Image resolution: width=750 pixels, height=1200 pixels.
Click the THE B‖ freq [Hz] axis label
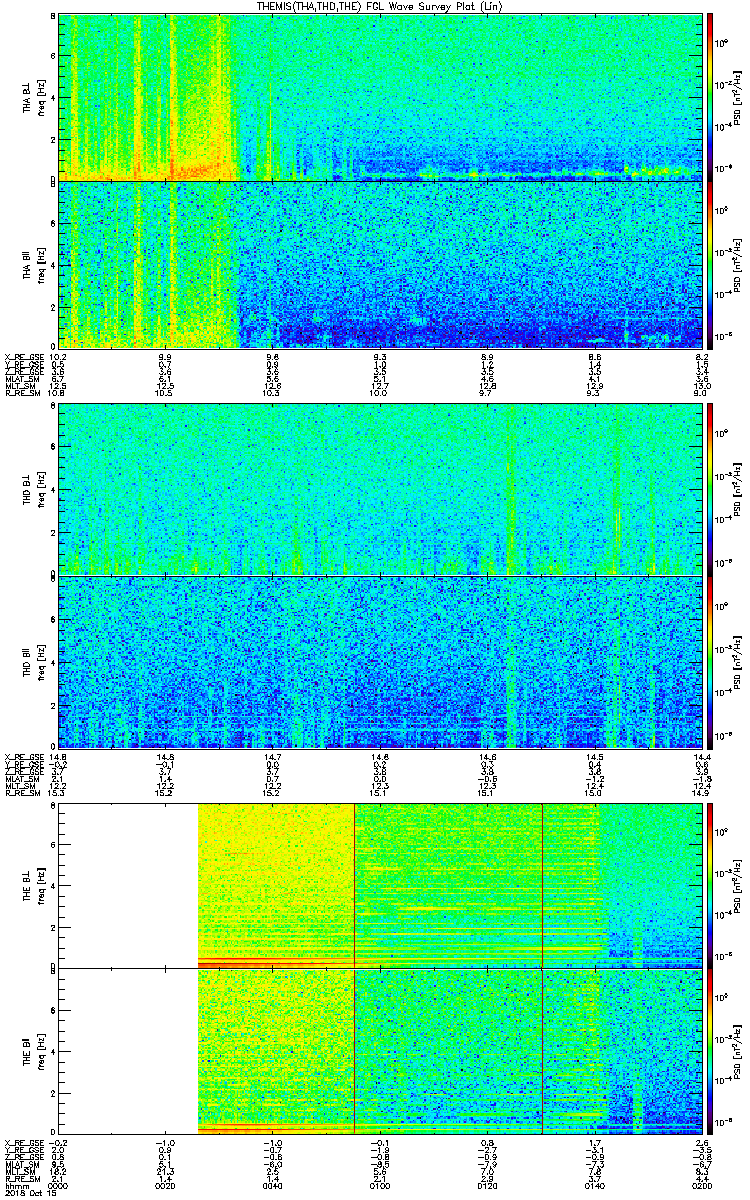(x=34, y=1050)
